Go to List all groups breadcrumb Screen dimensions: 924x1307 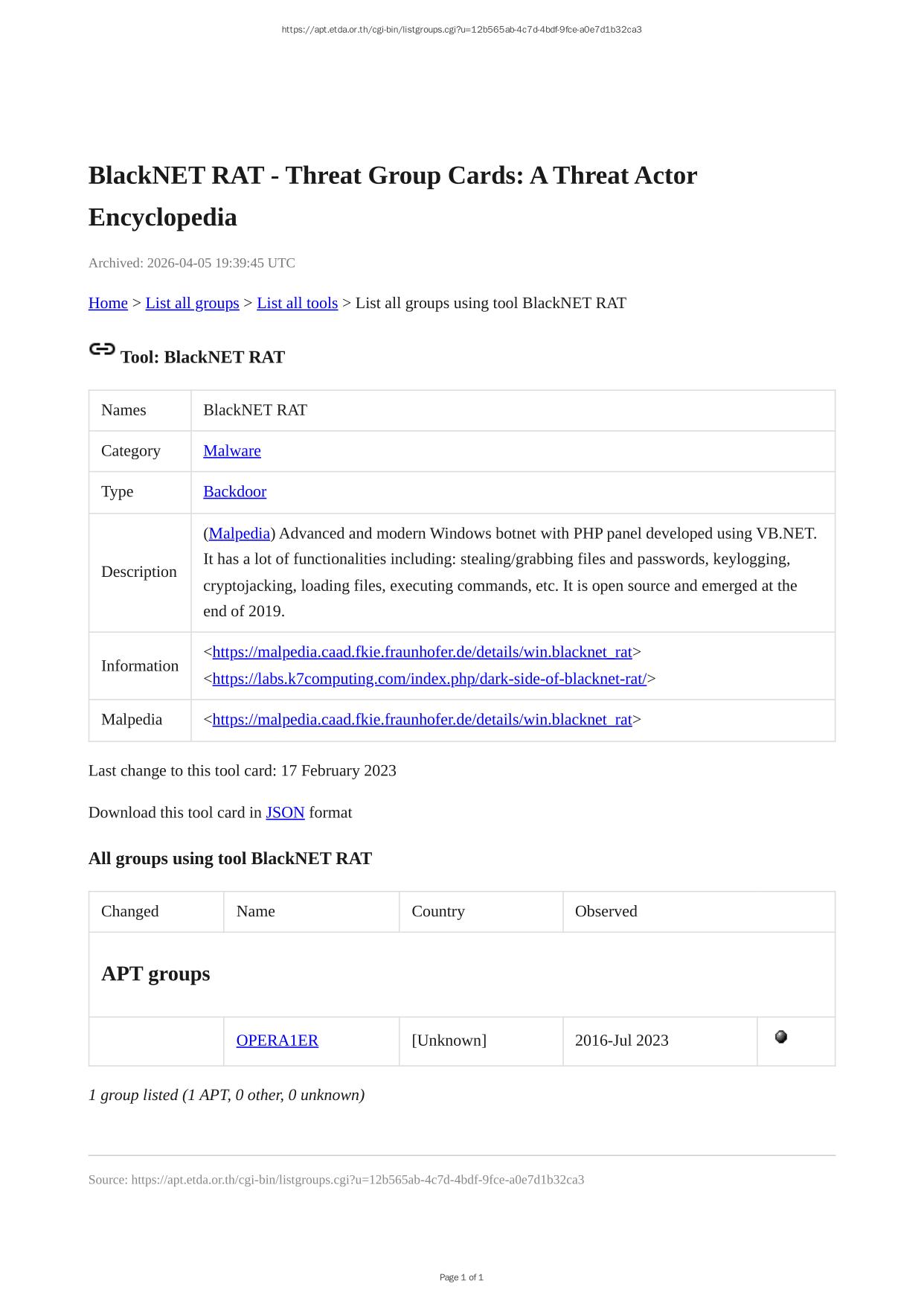coord(192,303)
